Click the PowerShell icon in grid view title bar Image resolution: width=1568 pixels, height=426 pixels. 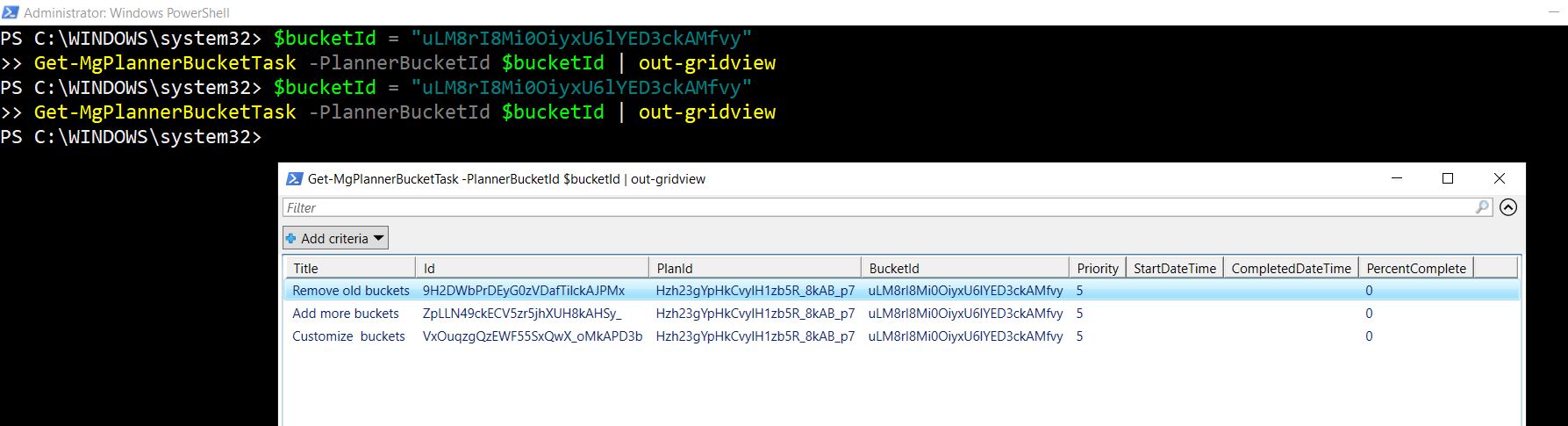(295, 178)
